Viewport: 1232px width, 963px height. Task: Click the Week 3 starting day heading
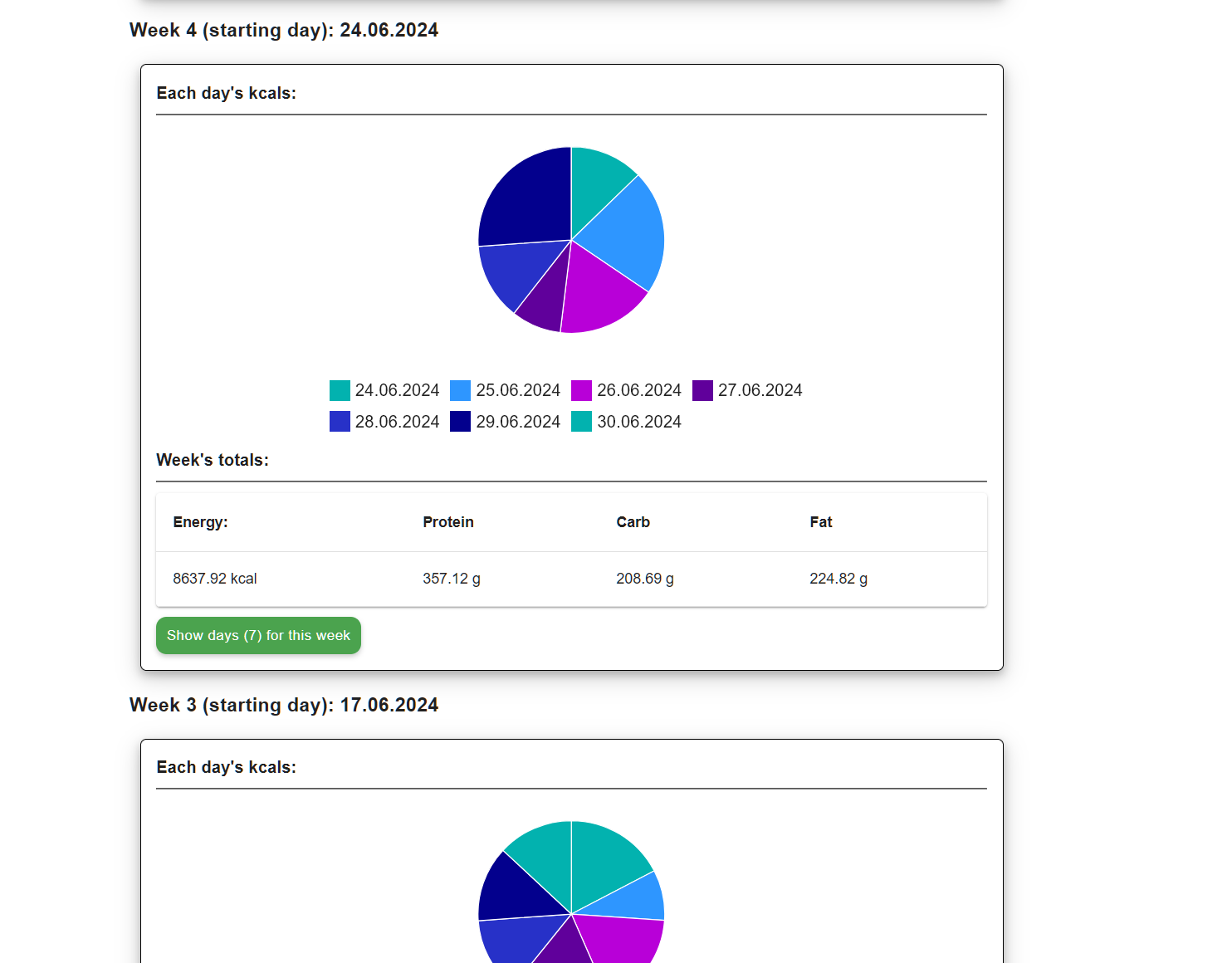(284, 705)
